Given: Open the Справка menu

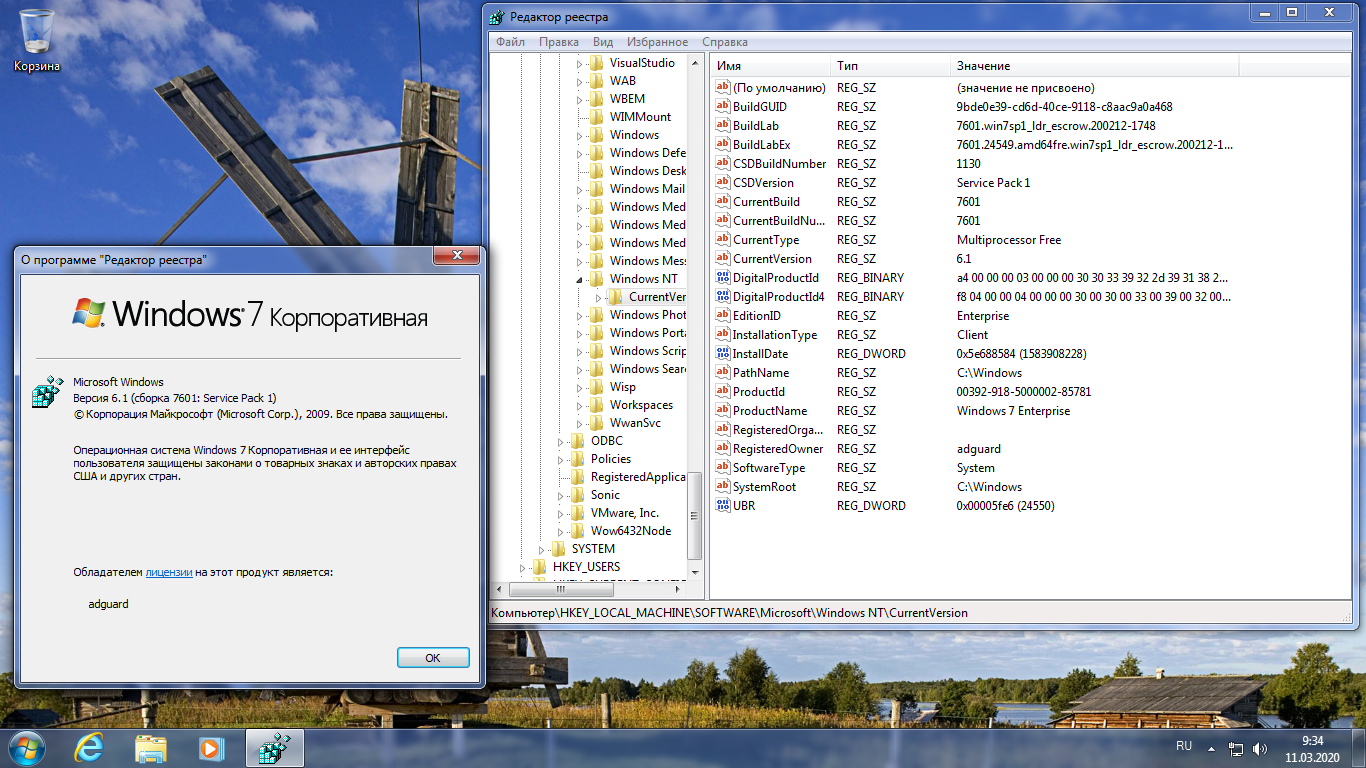Looking at the screenshot, I should 725,42.
